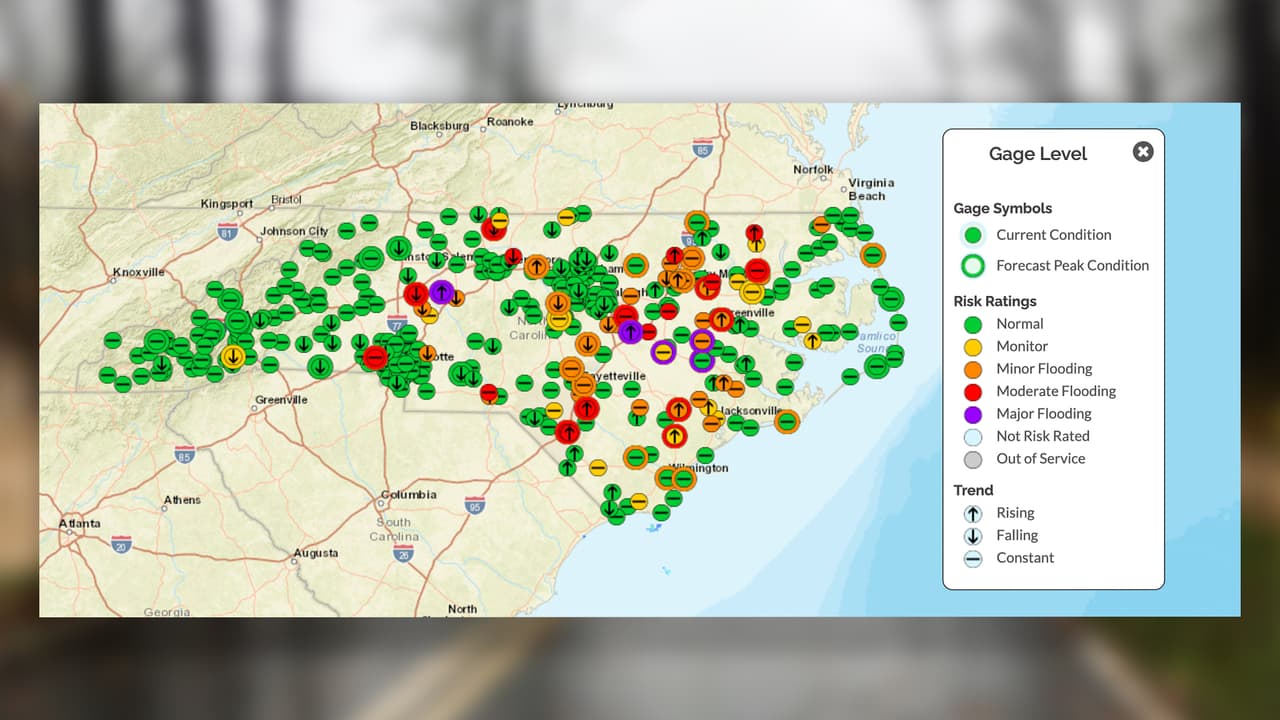
Task: Click the Knoxville city label on map
Action: coord(138,272)
